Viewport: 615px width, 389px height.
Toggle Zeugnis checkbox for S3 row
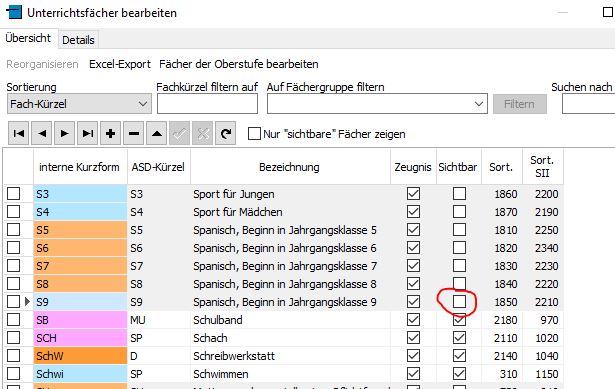pos(413,193)
